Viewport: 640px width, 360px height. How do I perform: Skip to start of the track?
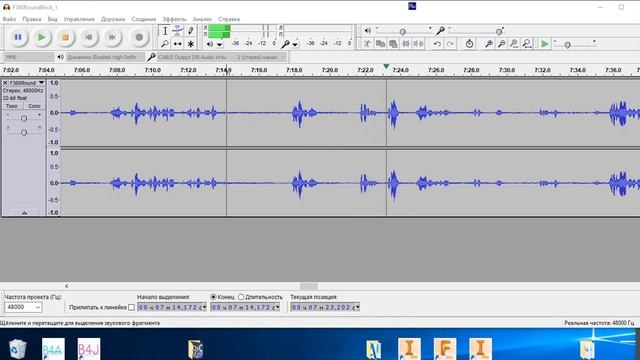point(89,37)
